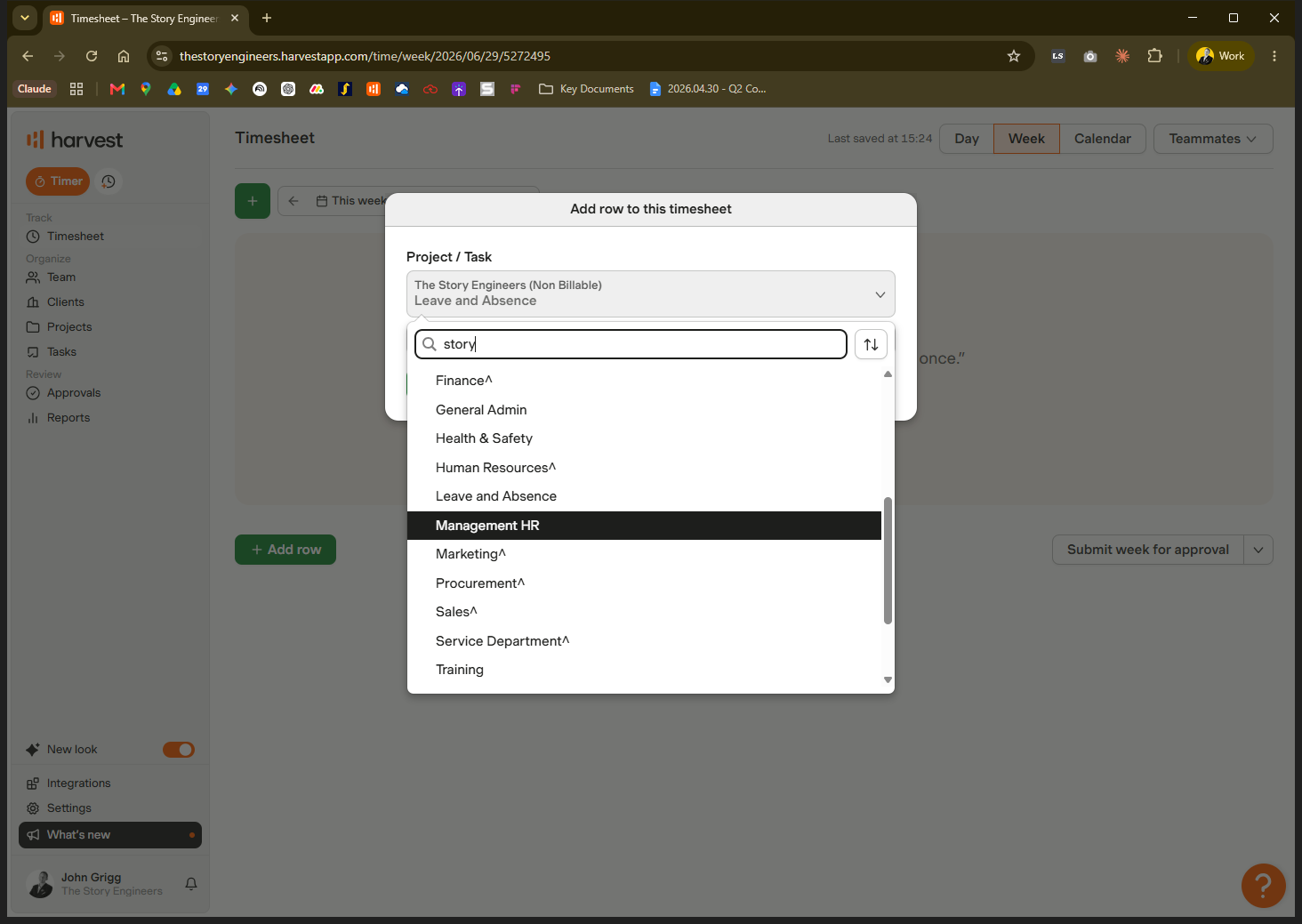
Task: Click the green Add row button
Action: coord(285,550)
